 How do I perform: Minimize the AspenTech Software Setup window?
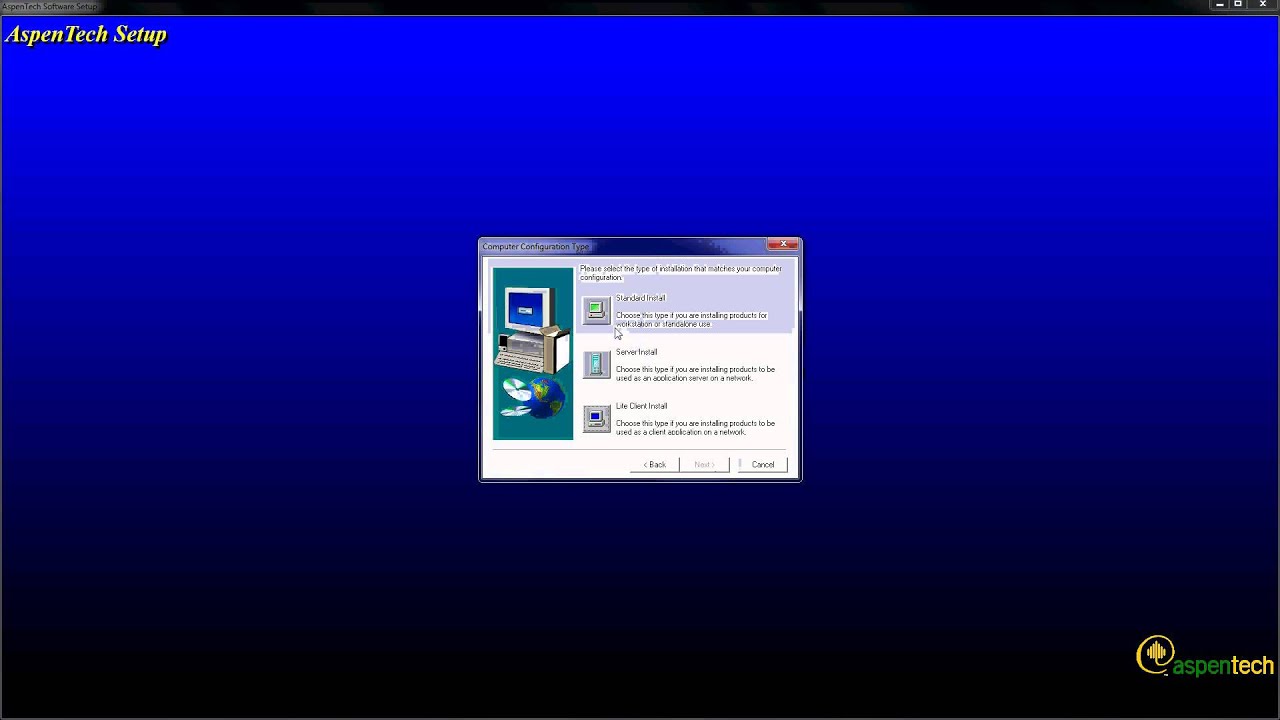[x=1220, y=5]
